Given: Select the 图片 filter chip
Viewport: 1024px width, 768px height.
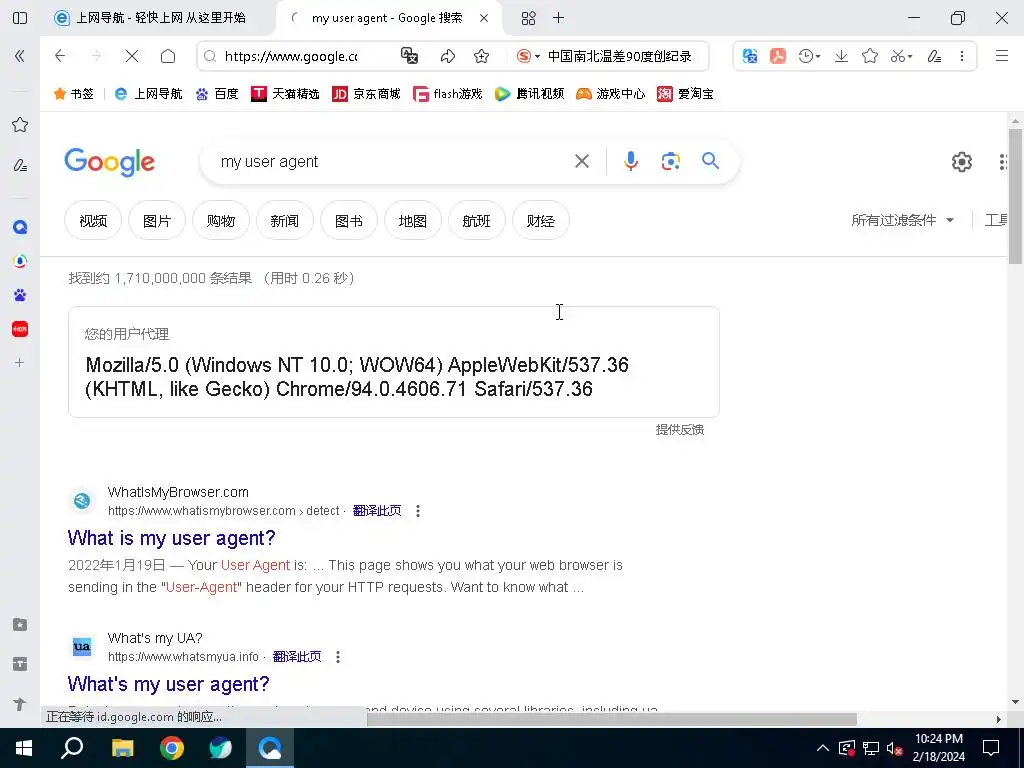Looking at the screenshot, I should coord(157,221).
